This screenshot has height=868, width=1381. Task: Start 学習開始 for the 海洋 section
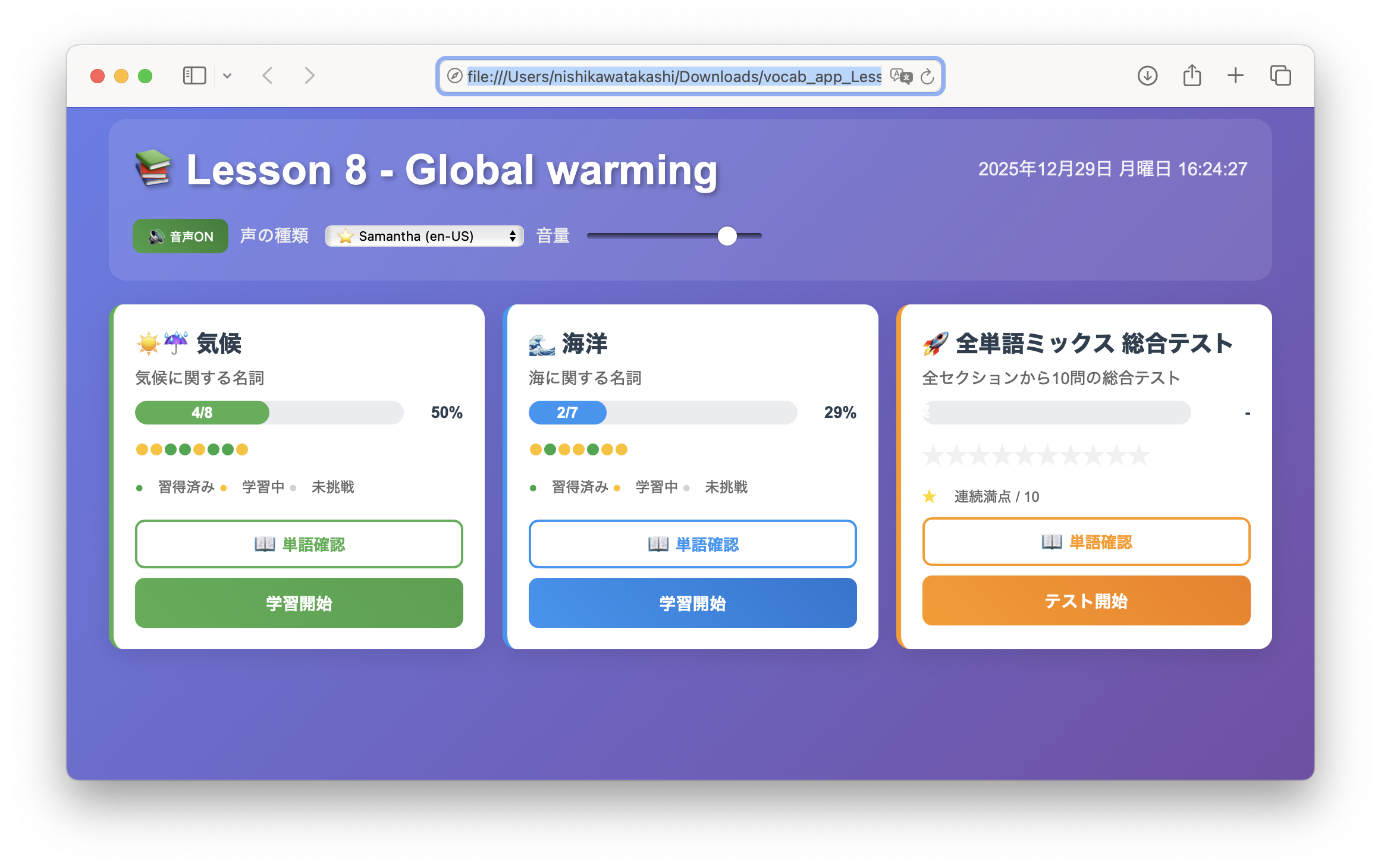(692, 603)
